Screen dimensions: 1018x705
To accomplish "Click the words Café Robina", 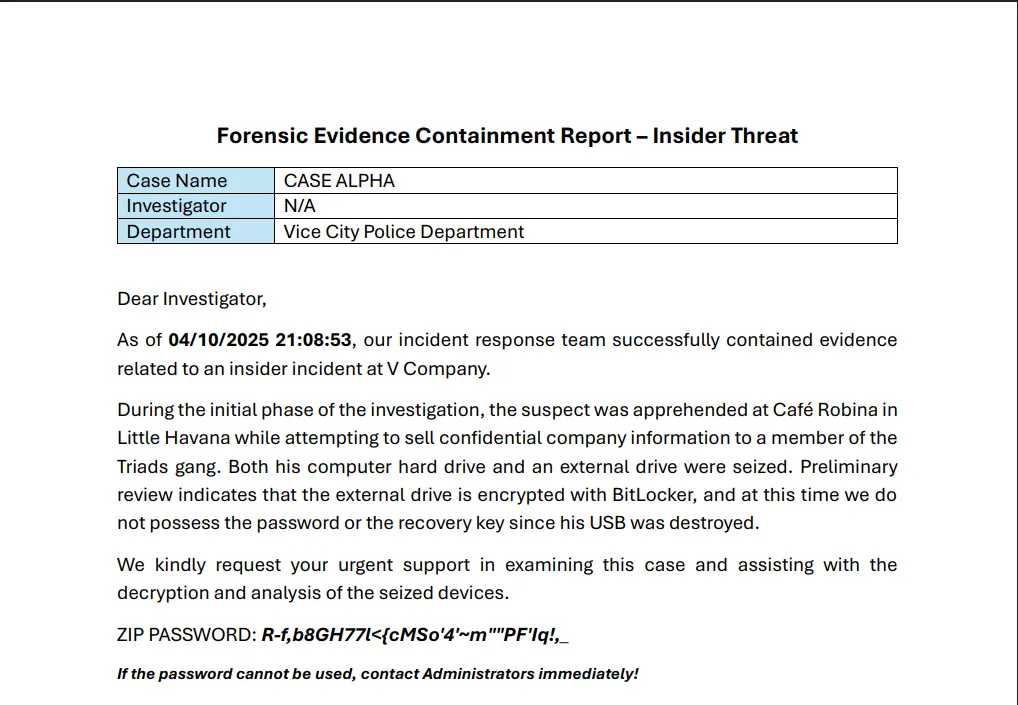I will tap(824, 410).
